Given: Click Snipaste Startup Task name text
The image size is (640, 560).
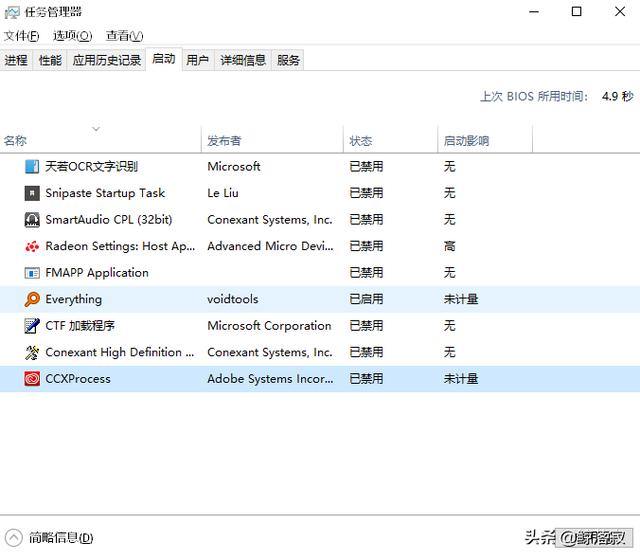Looking at the screenshot, I should 105,193.
